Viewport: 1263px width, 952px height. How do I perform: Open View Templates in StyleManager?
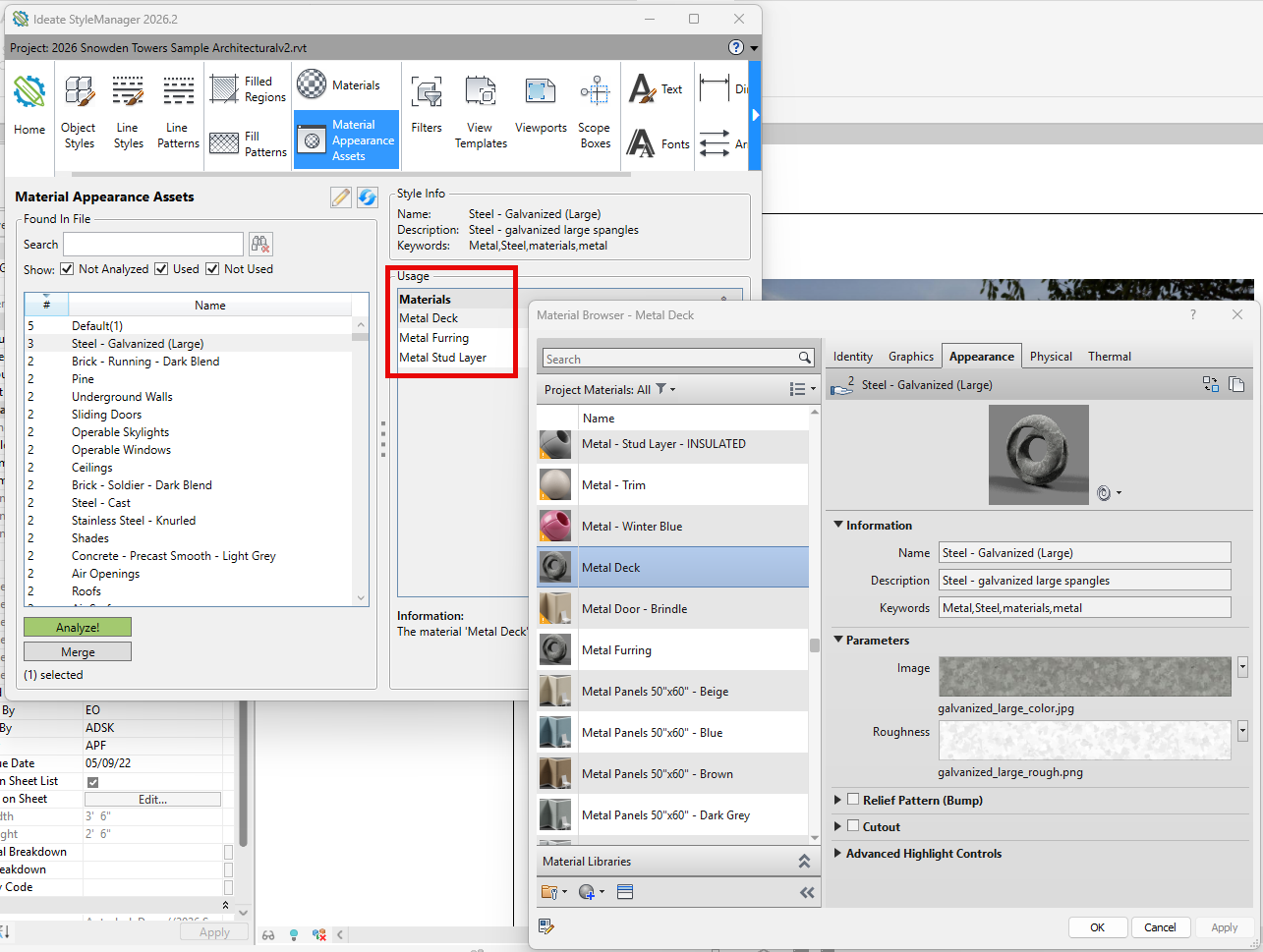pyautogui.click(x=481, y=112)
